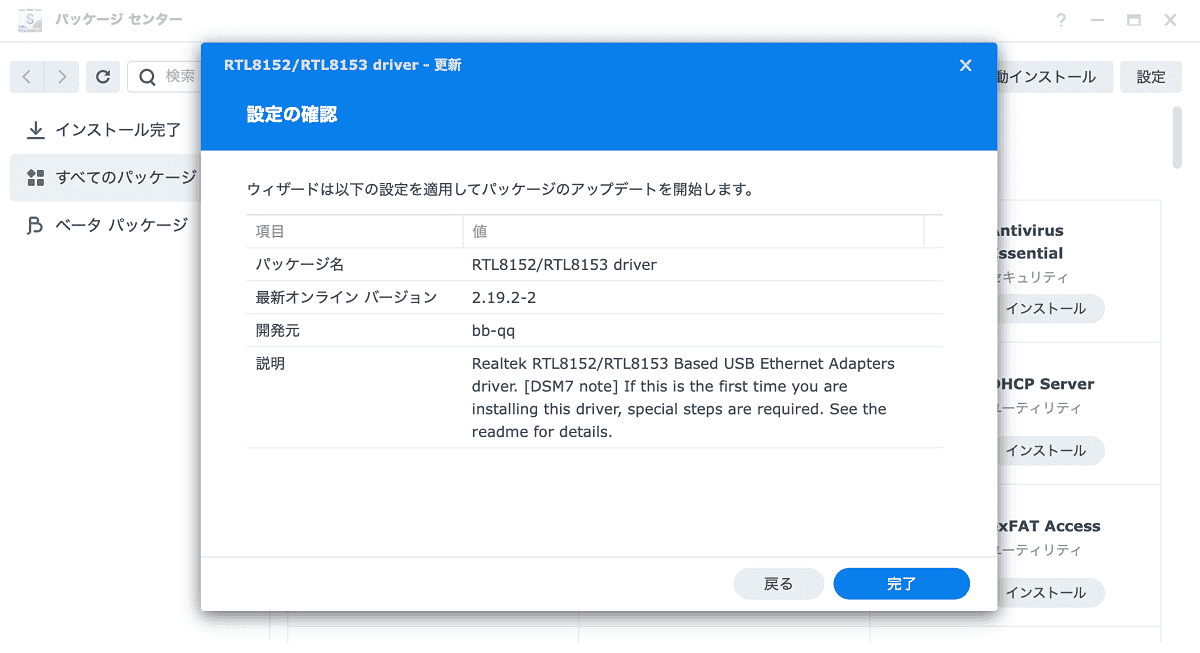Click the Package Center app icon
The width and height of the screenshot is (1200, 653).
pos(30,19)
